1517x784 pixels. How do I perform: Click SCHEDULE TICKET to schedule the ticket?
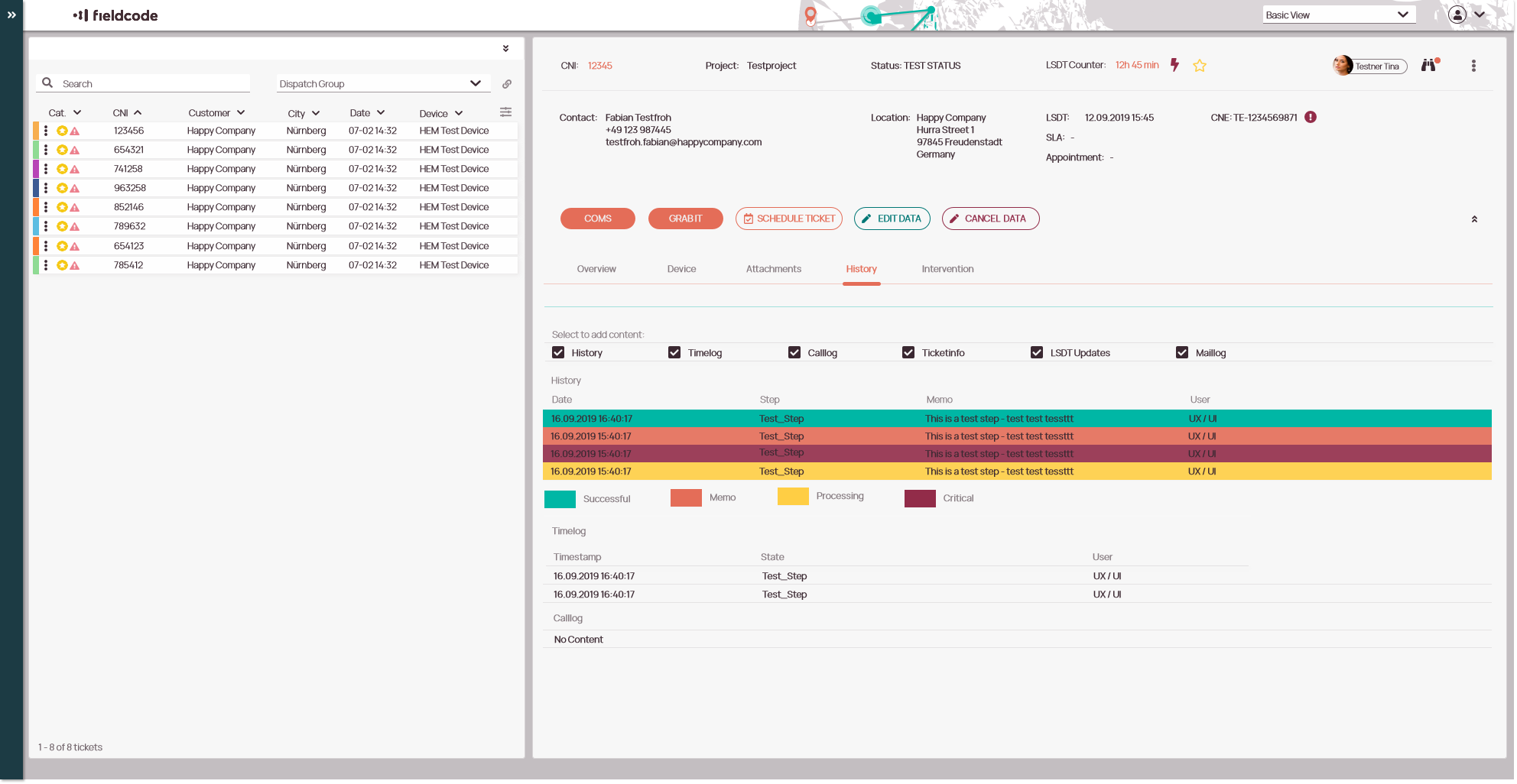coord(788,219)
